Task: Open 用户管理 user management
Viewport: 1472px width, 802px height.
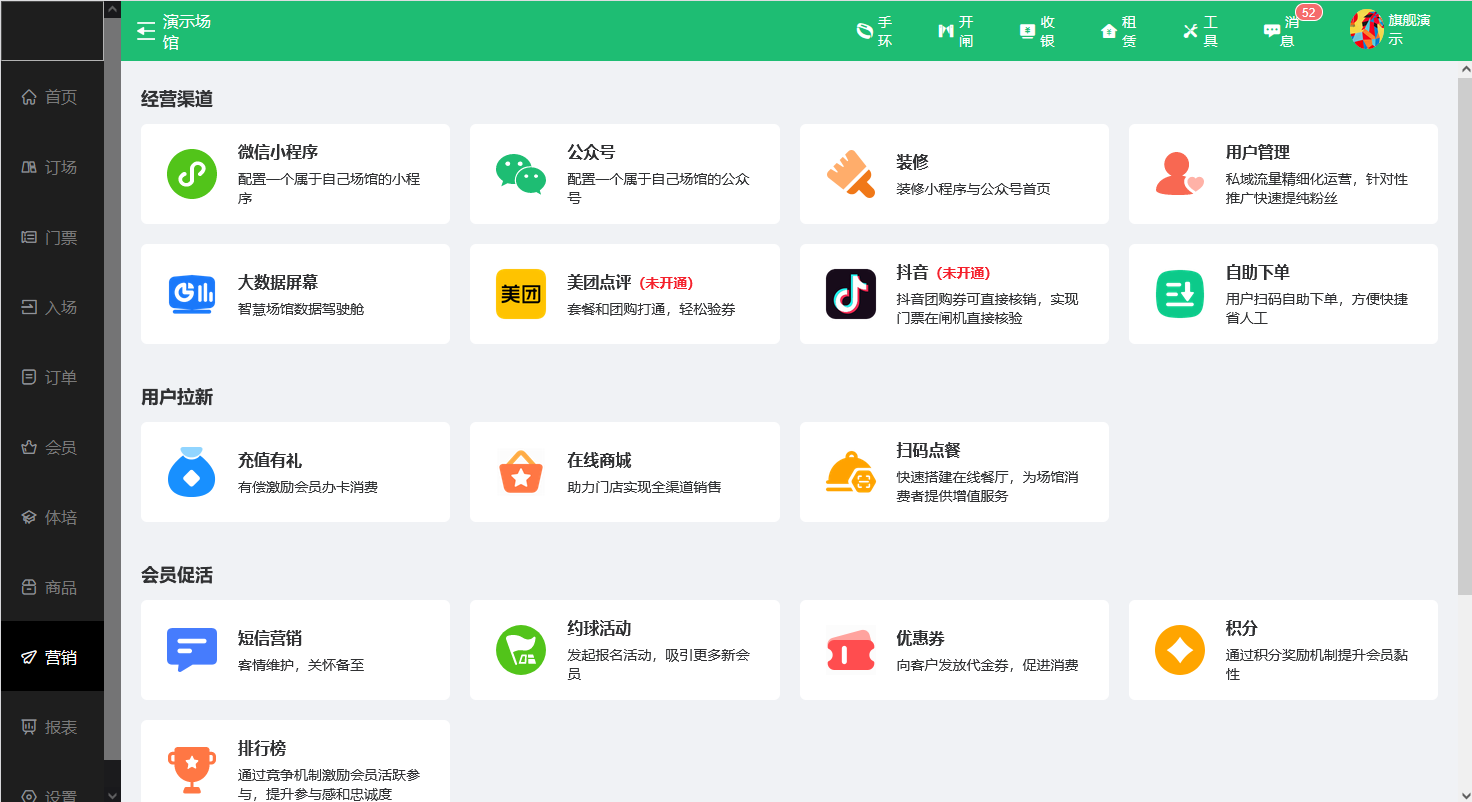Action: 1283,173
